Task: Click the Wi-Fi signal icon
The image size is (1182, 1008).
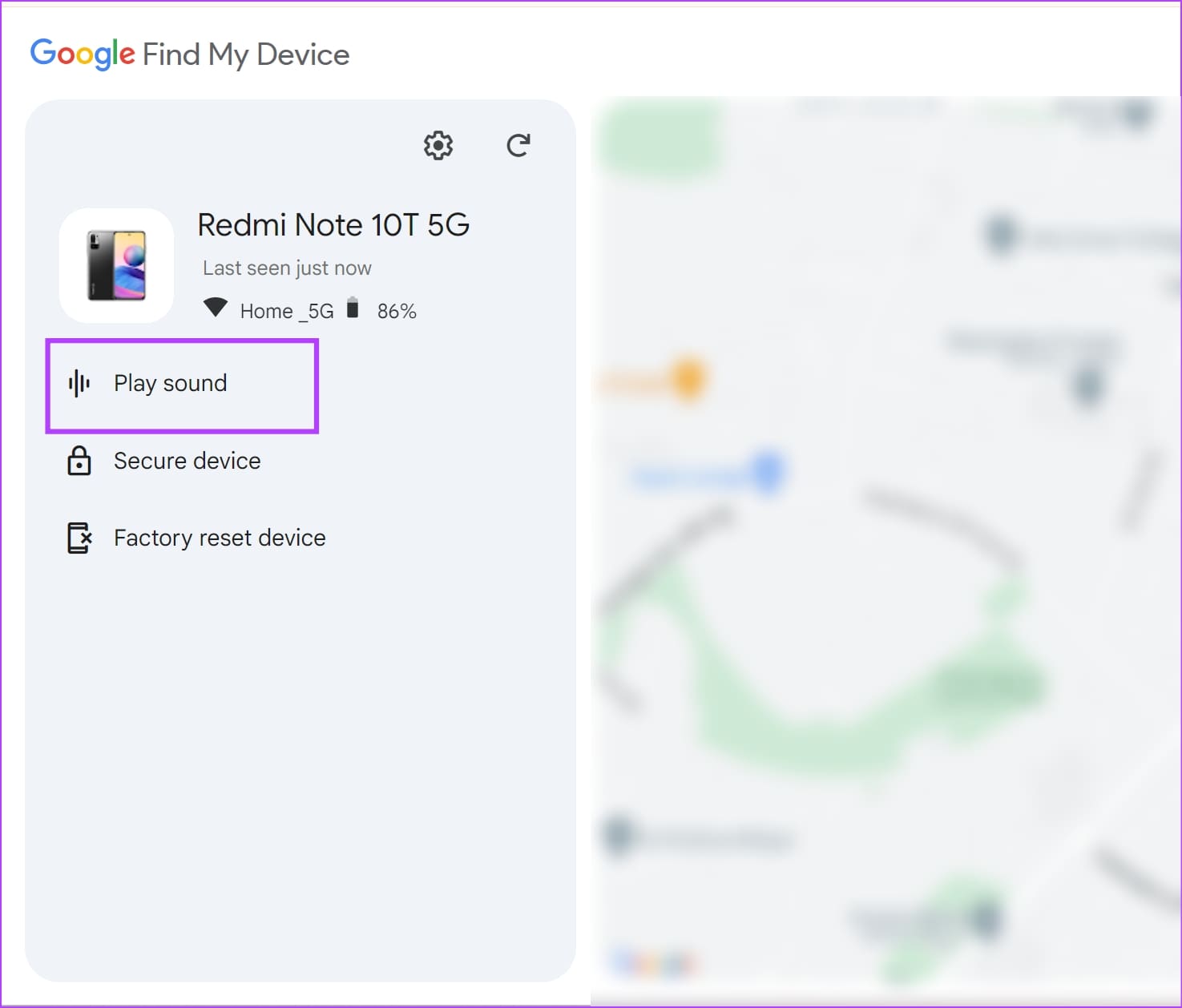Action: 216,308
